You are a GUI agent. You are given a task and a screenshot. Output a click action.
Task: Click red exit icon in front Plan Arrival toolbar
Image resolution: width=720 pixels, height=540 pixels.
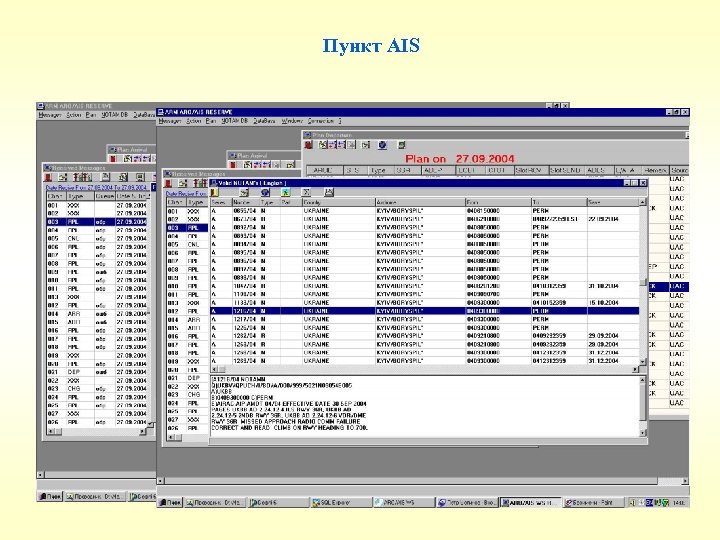tap(233, 164)
